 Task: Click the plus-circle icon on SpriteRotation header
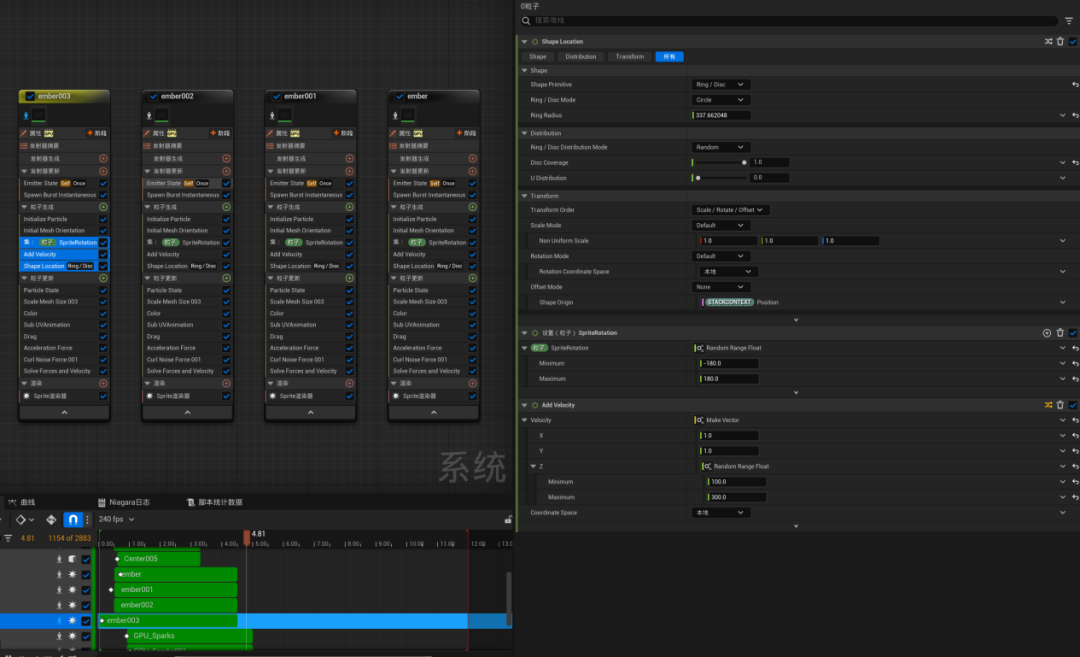click(x=1047, y=333)
